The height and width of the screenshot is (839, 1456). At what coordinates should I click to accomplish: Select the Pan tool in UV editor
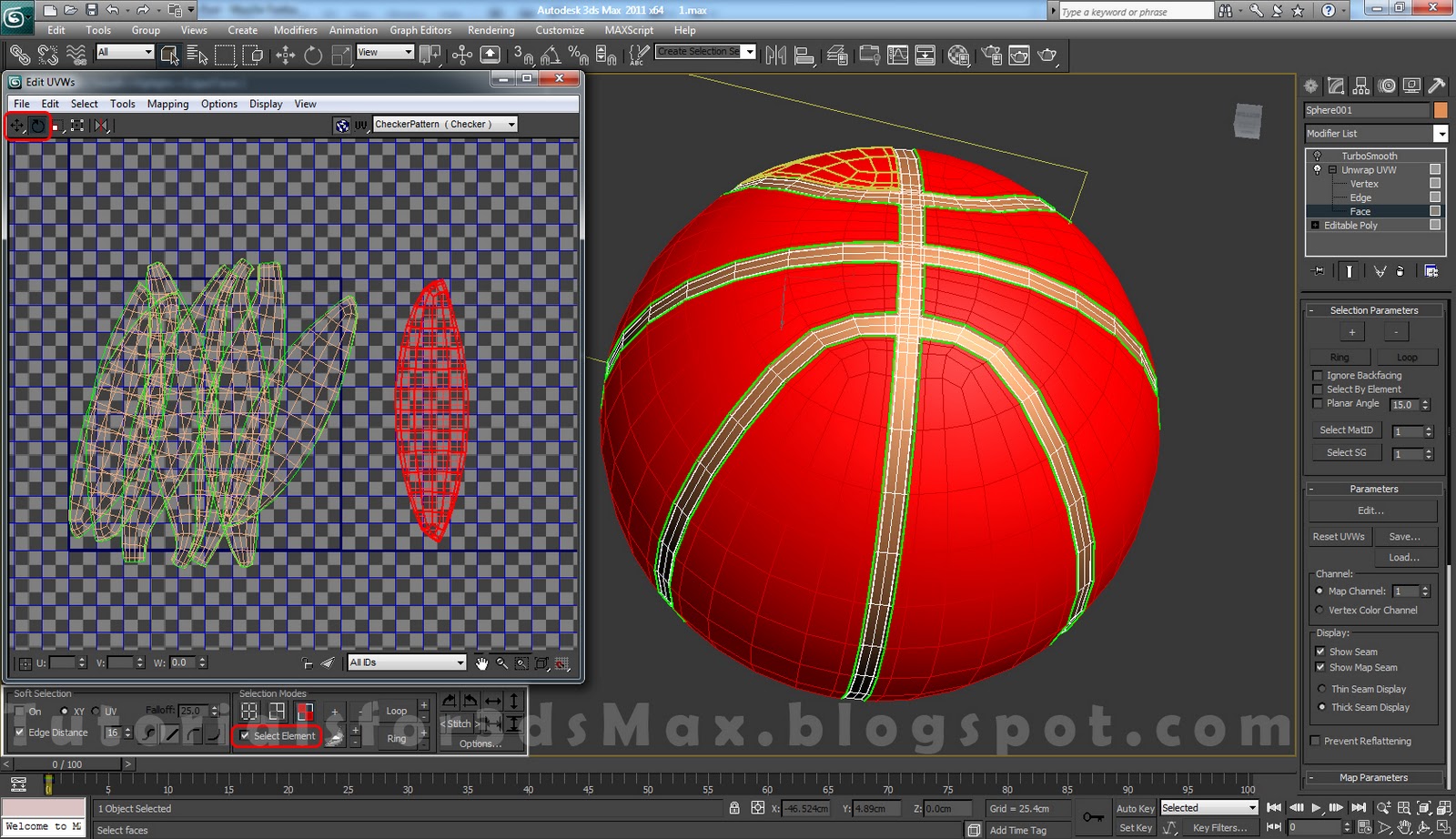[482, 663]
